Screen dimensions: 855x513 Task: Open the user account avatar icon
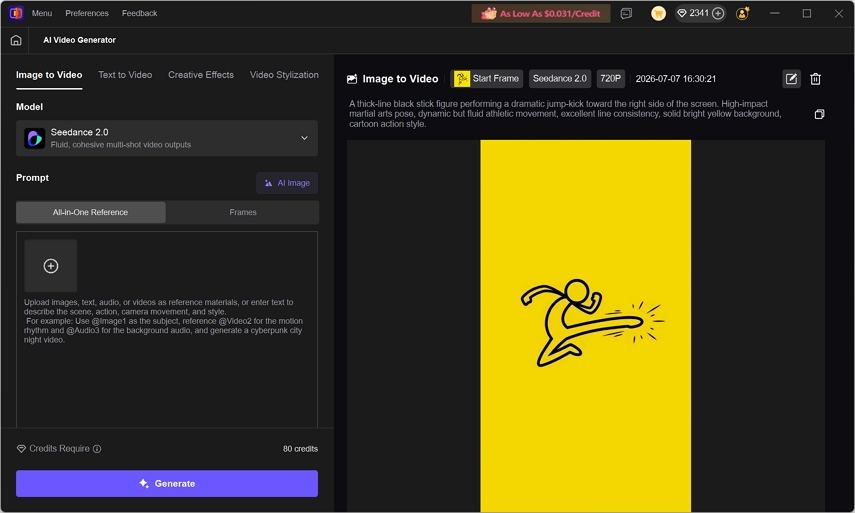[742, 14]
